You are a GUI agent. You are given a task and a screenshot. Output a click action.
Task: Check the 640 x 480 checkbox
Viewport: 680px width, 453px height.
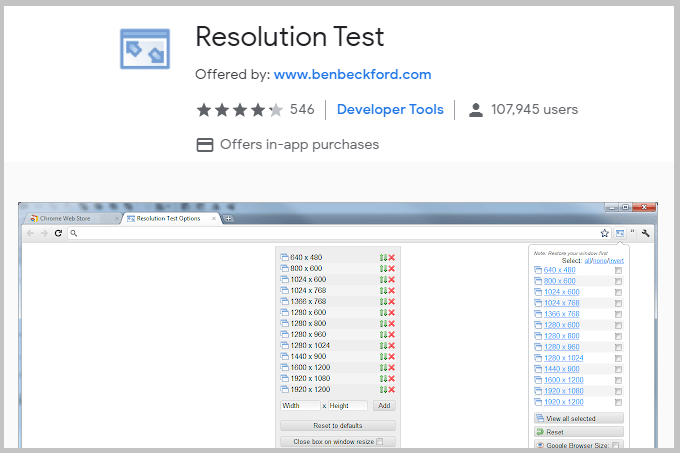click(619, 270)
